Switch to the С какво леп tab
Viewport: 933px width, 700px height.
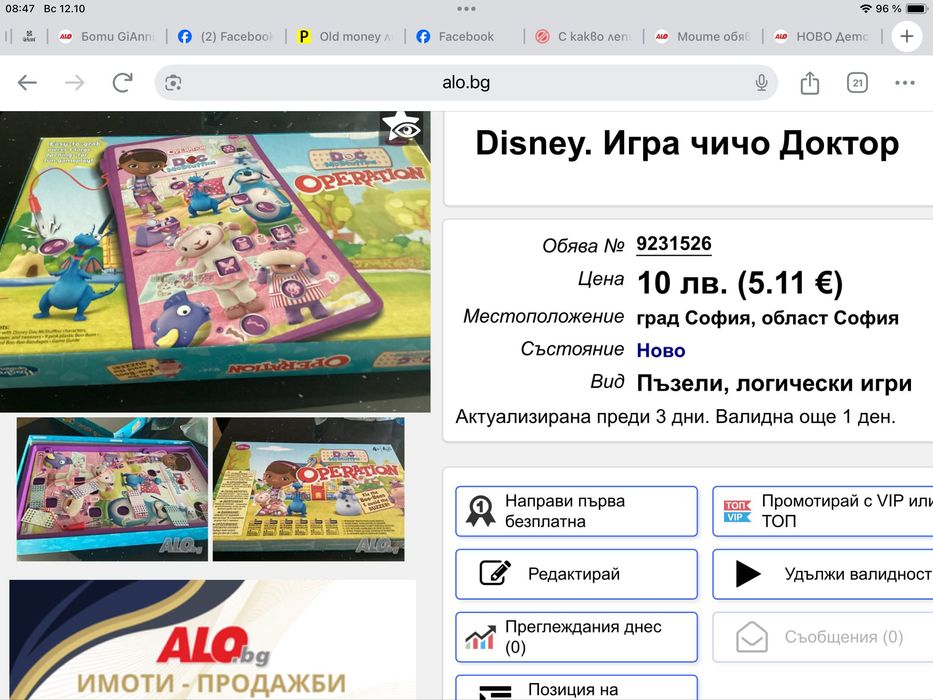[x=583, y=36]
